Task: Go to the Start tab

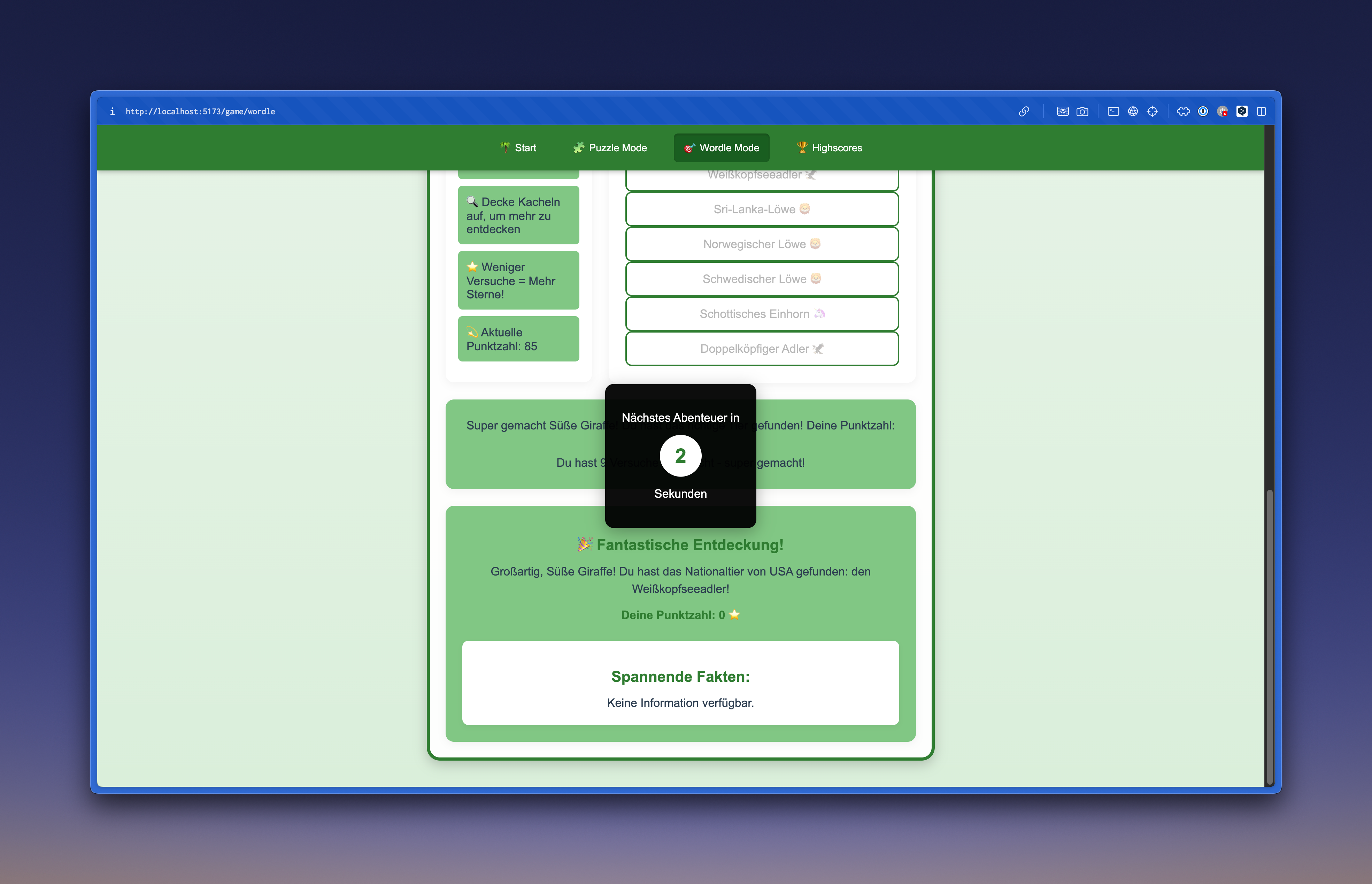Action: click(518, 147)
